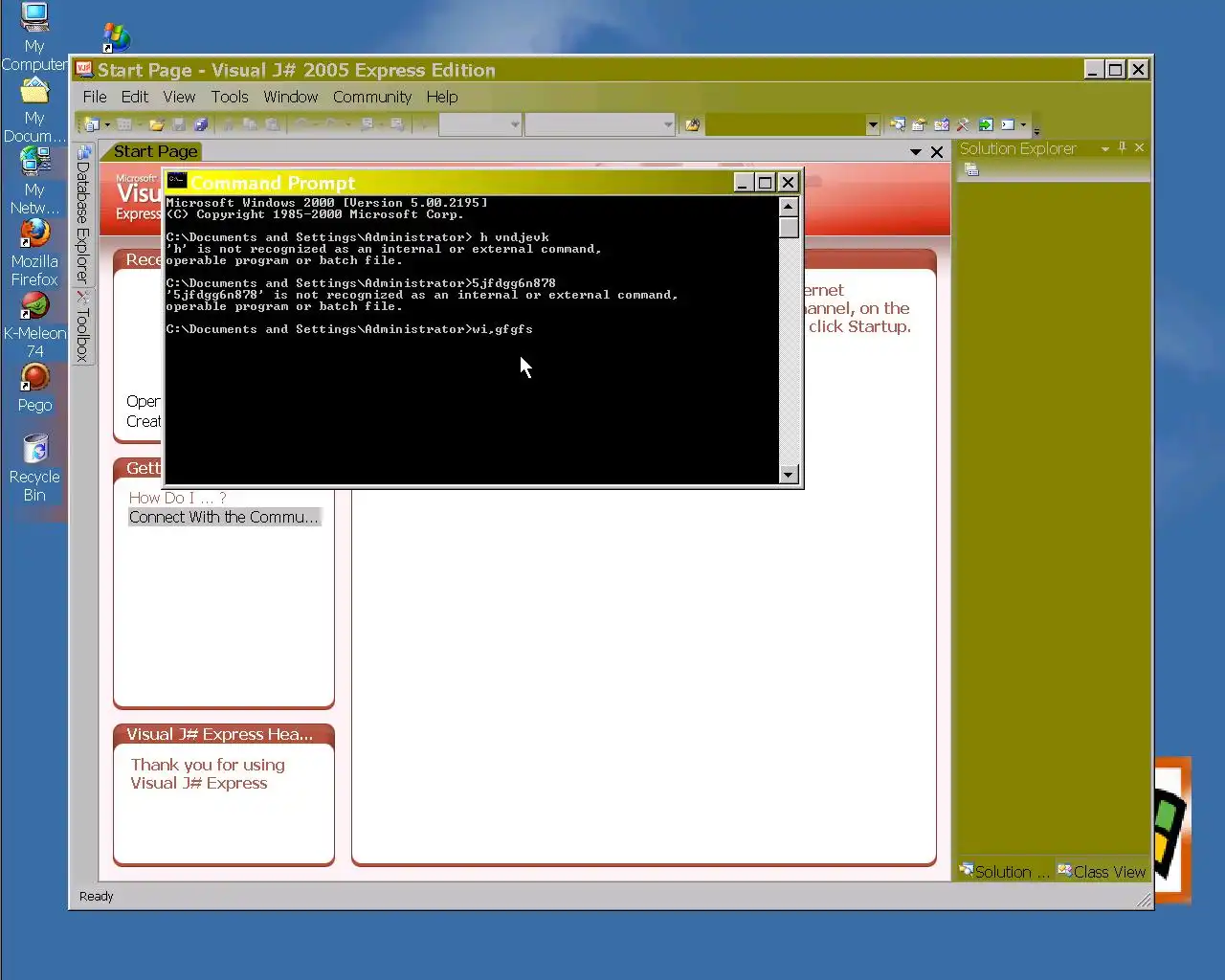
Task: Open the Object Browser toolbar icon
Action: [x=942, y=124]
